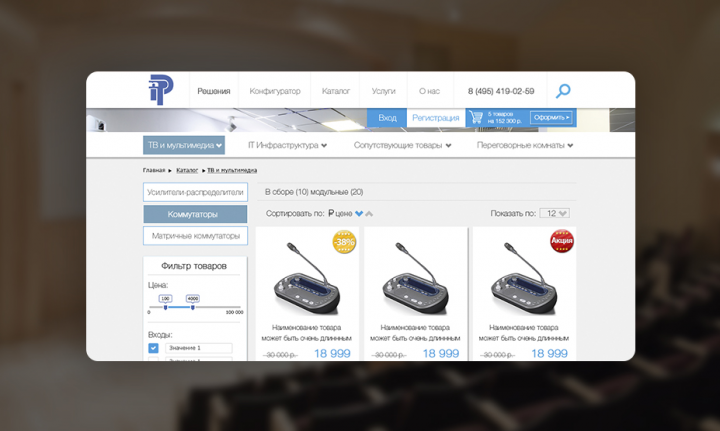Select Матричные коммутаторы category
Viewport: 720px width, 431px height.
[195, 236]
